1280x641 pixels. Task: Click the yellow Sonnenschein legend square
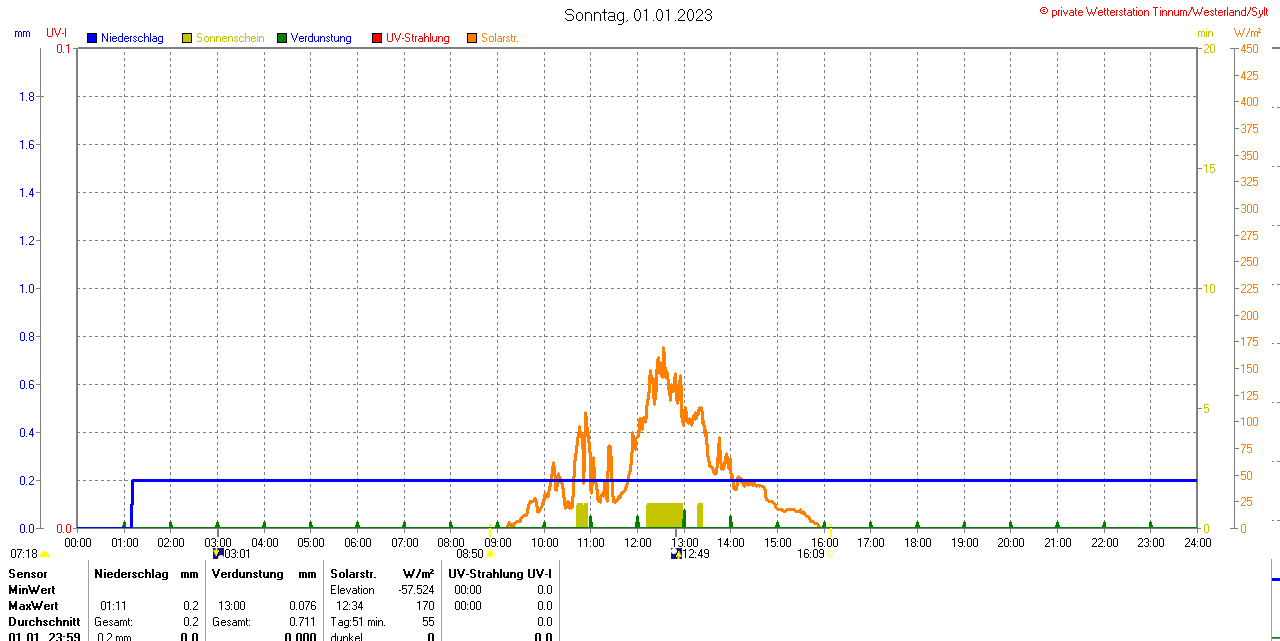click(187, 38)
